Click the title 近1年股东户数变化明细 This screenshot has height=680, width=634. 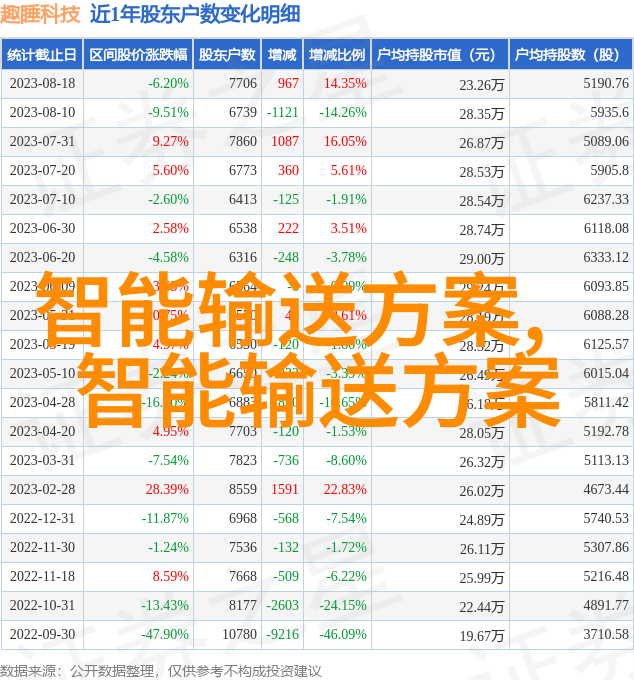[x=195, y=14]
